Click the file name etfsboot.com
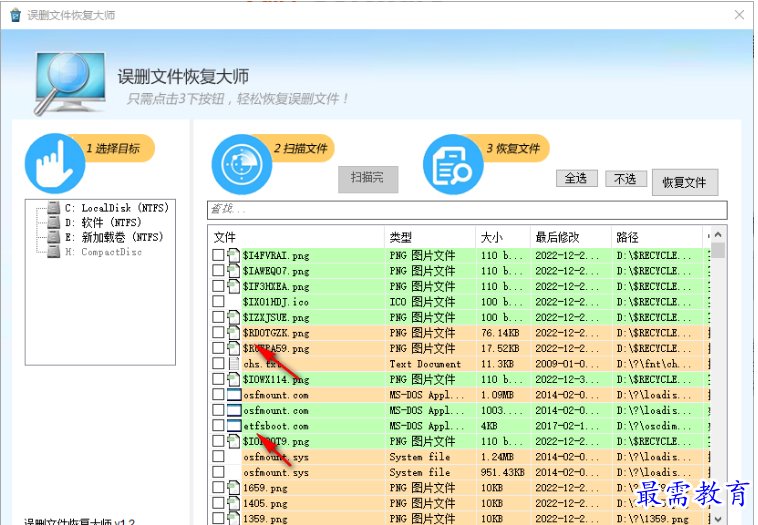The height and width of the screenshot is (525, 758). point(276,426)
